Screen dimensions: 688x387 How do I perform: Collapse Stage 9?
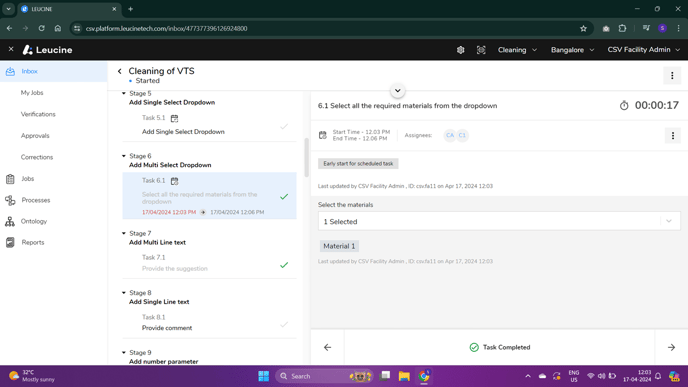[x=124, y=352]
